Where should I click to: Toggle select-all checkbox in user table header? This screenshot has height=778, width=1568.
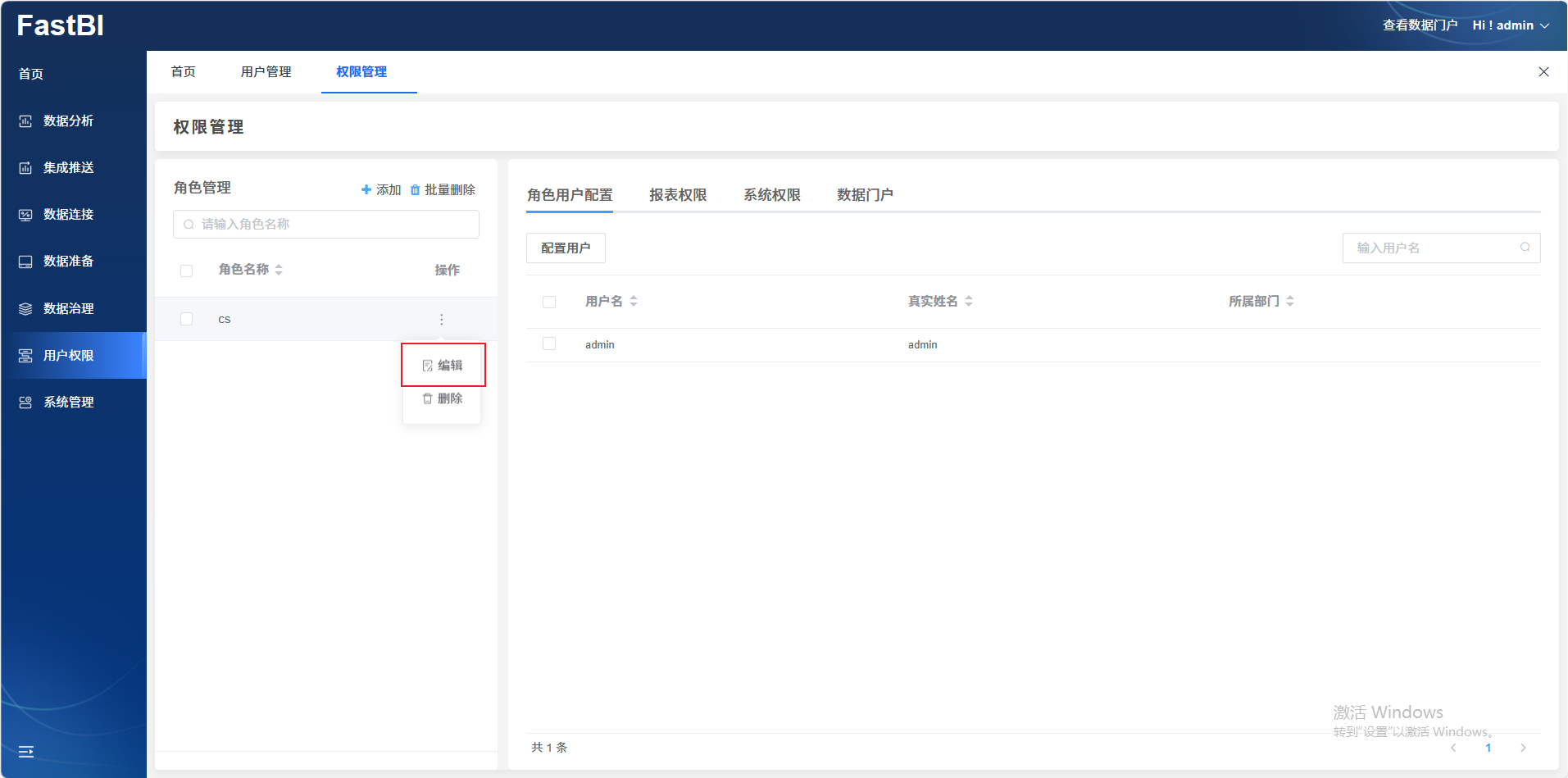549,302
